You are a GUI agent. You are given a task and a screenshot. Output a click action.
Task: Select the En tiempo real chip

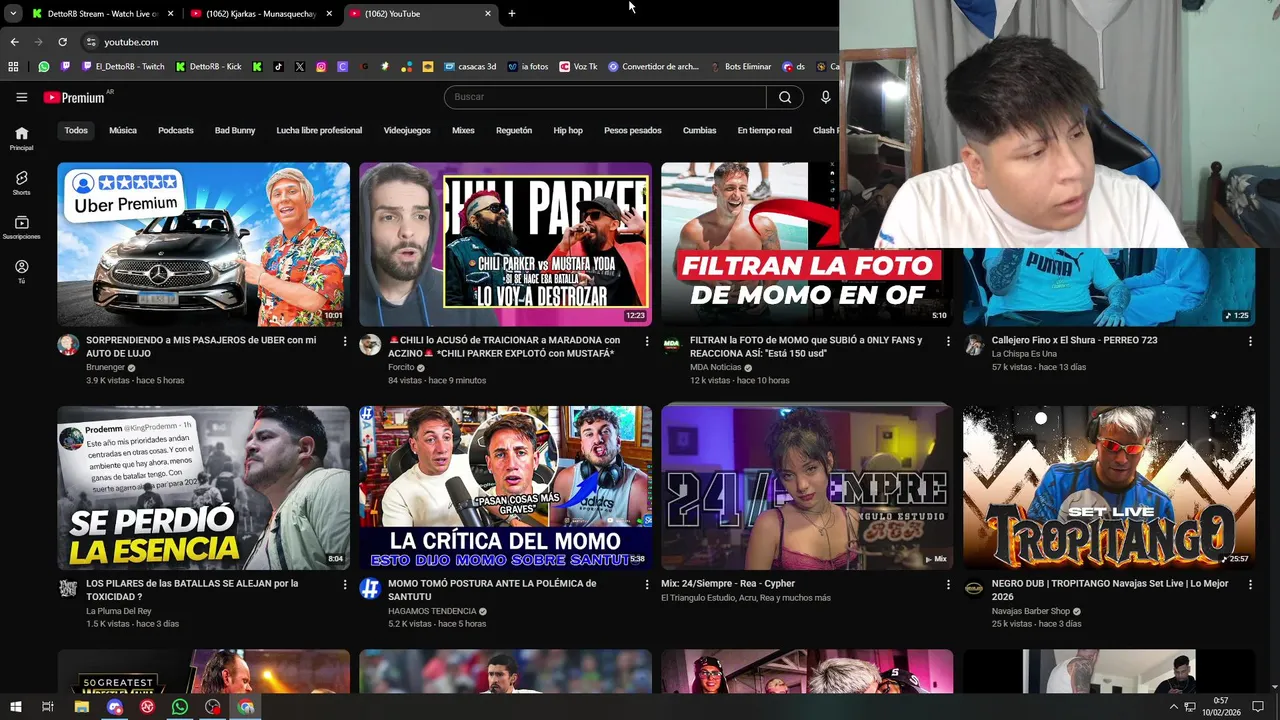point(765,130)
